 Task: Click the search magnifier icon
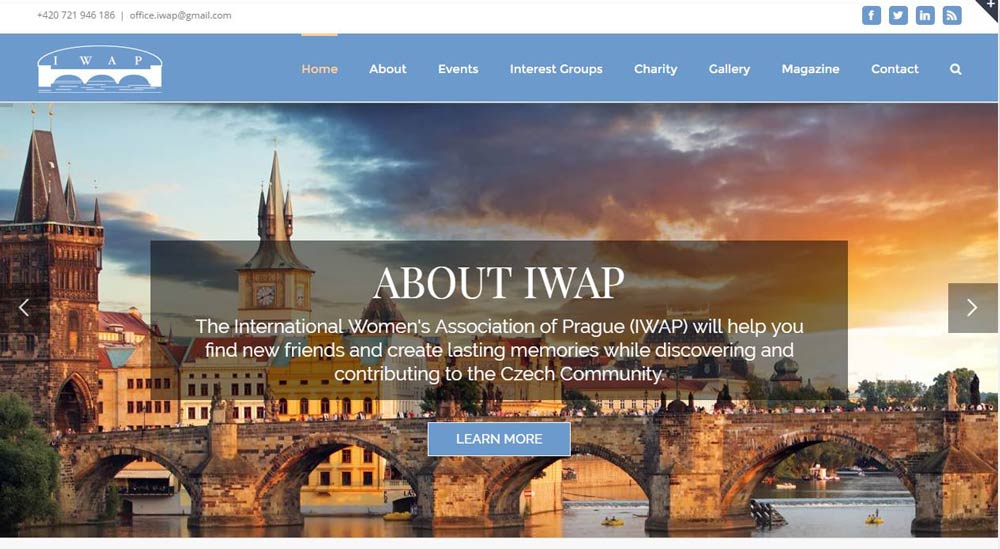955,69
